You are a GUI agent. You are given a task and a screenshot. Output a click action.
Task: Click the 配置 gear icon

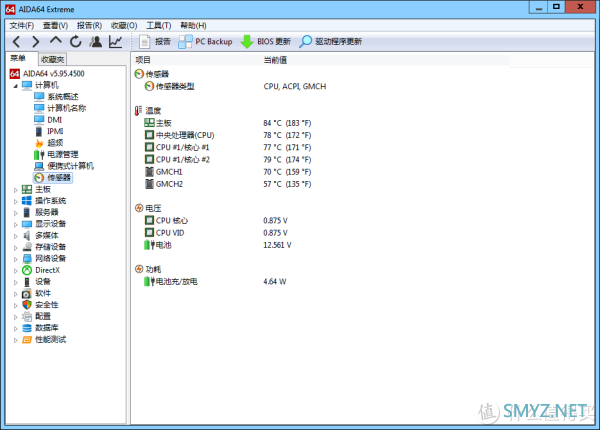[27, 316]
